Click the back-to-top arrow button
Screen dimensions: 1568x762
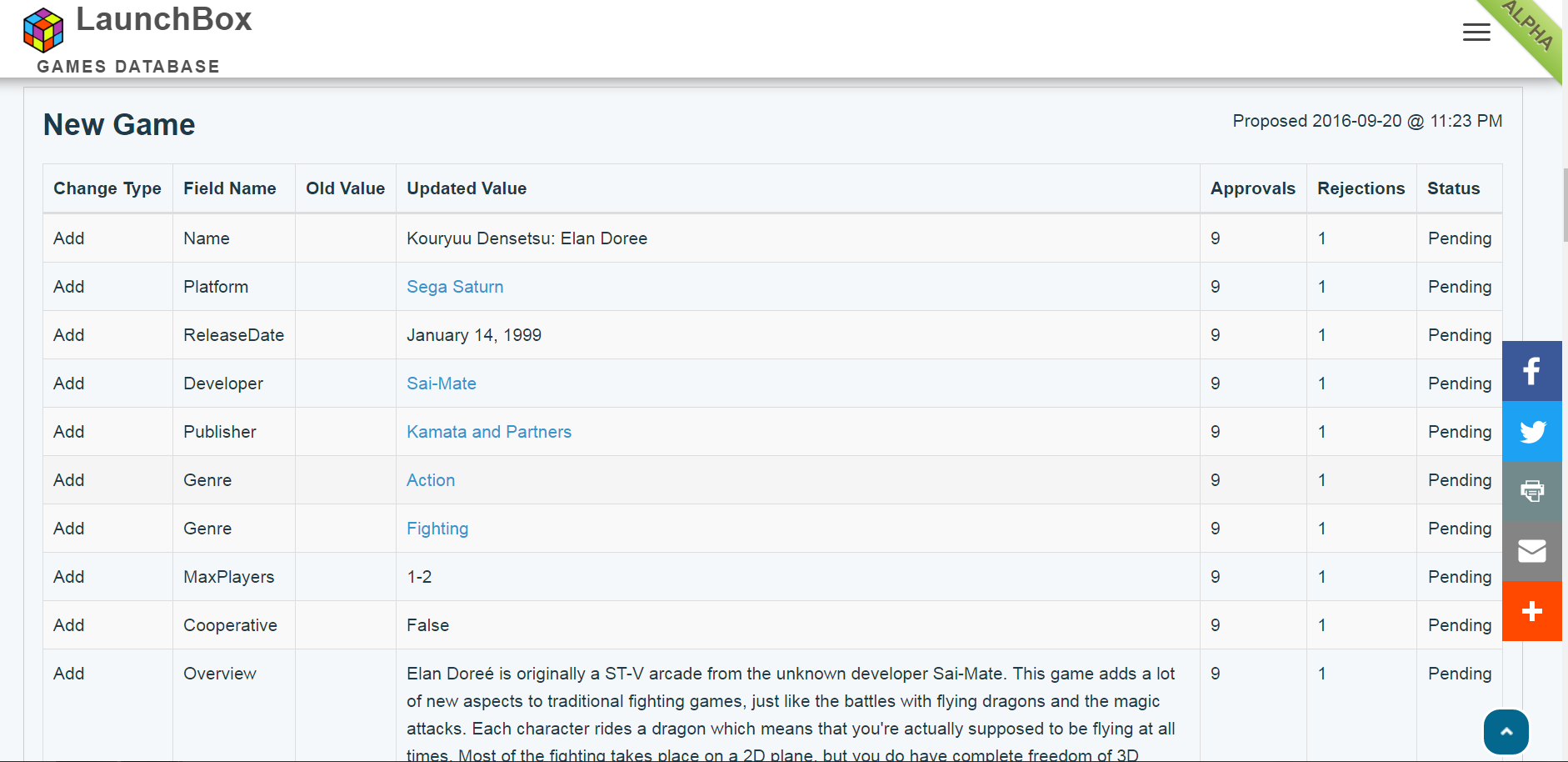tap(1506, 732)
